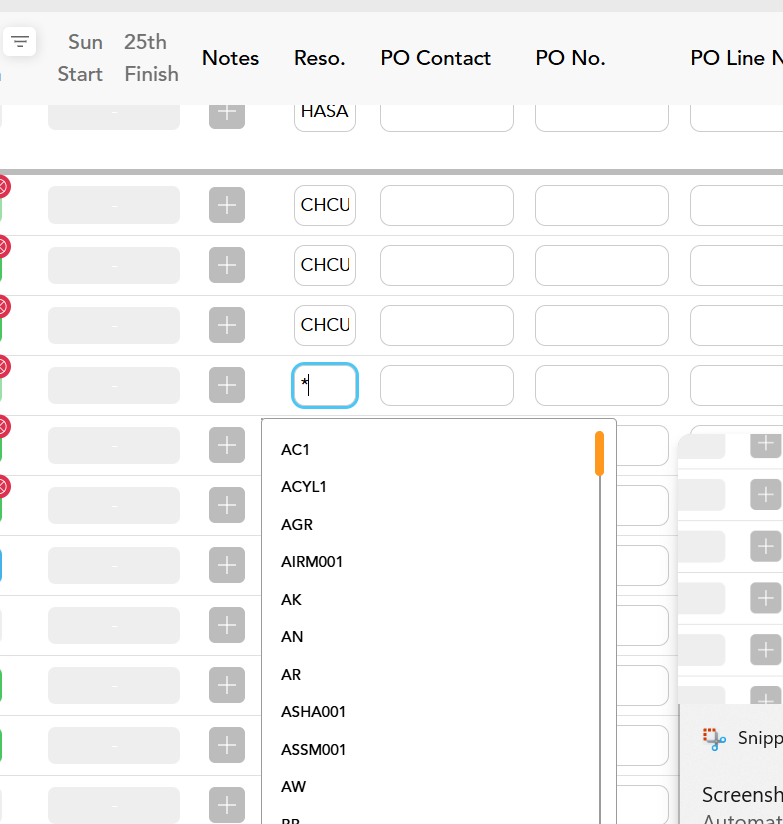Click the PO Contact column header
Image resolution: width=783 pixels, height=824 pixels.
click(x=435, y=58)
